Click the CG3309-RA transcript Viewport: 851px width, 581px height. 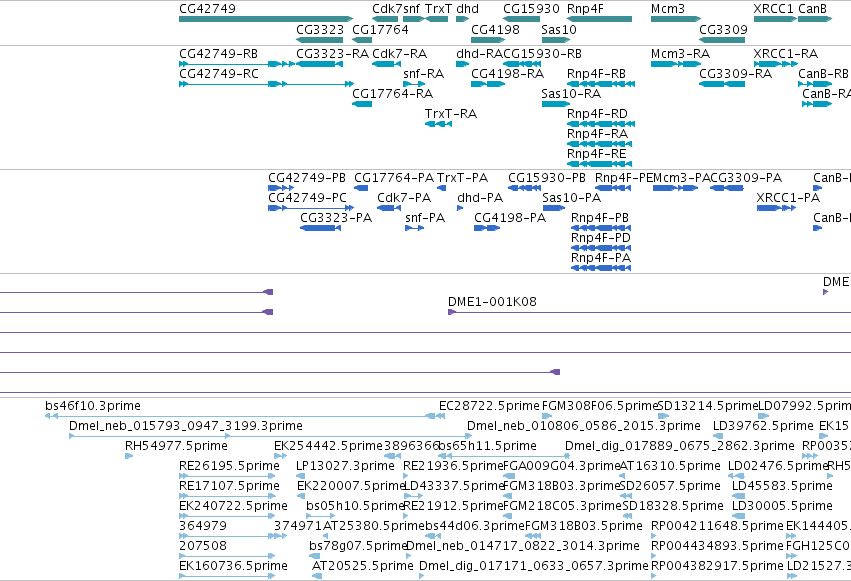722,84
